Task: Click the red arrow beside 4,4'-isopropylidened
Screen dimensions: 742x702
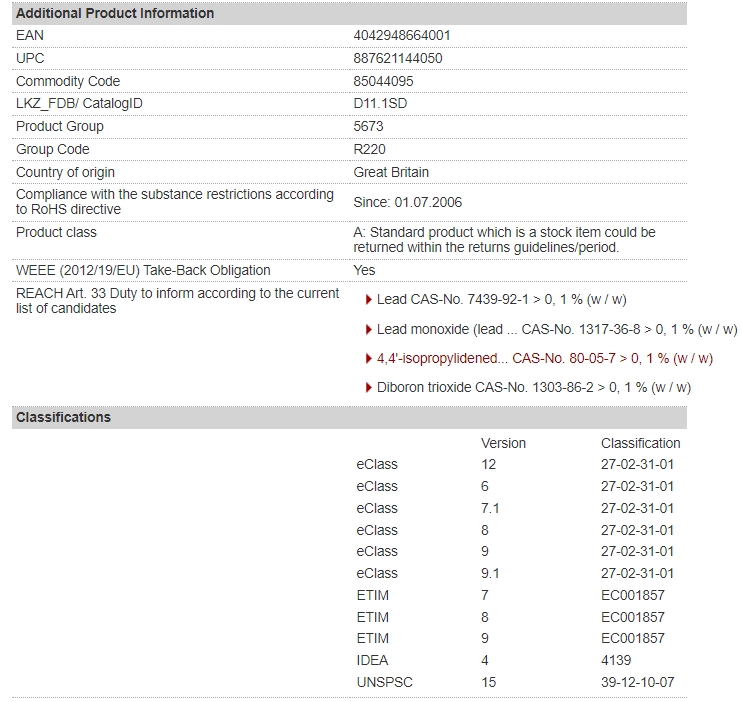Action: [369, 358]
